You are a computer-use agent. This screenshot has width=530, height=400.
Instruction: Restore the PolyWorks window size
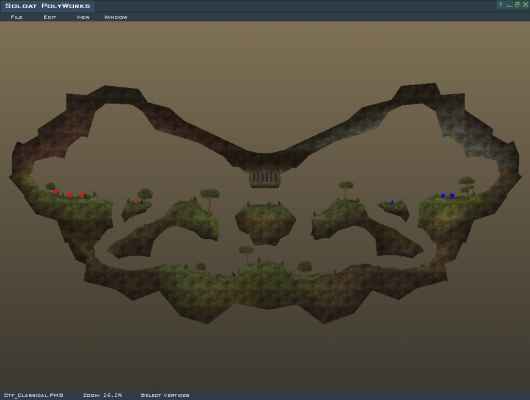tap(517, 5)
